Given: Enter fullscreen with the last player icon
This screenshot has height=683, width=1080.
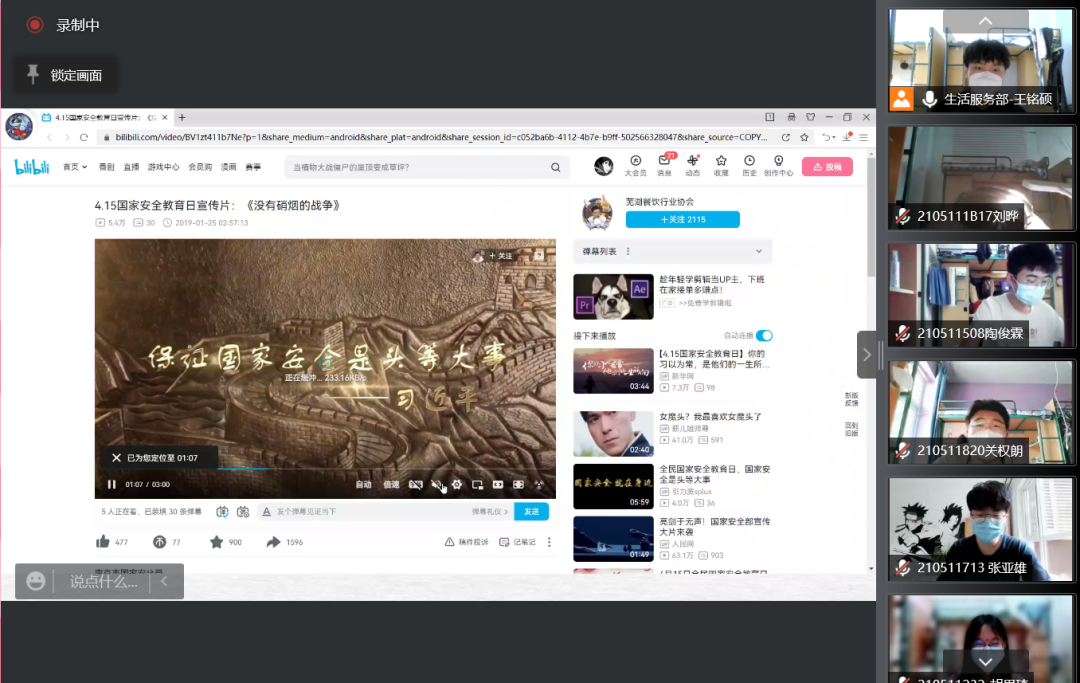Looking at the screenshot, I should click(x=539, y=485).
